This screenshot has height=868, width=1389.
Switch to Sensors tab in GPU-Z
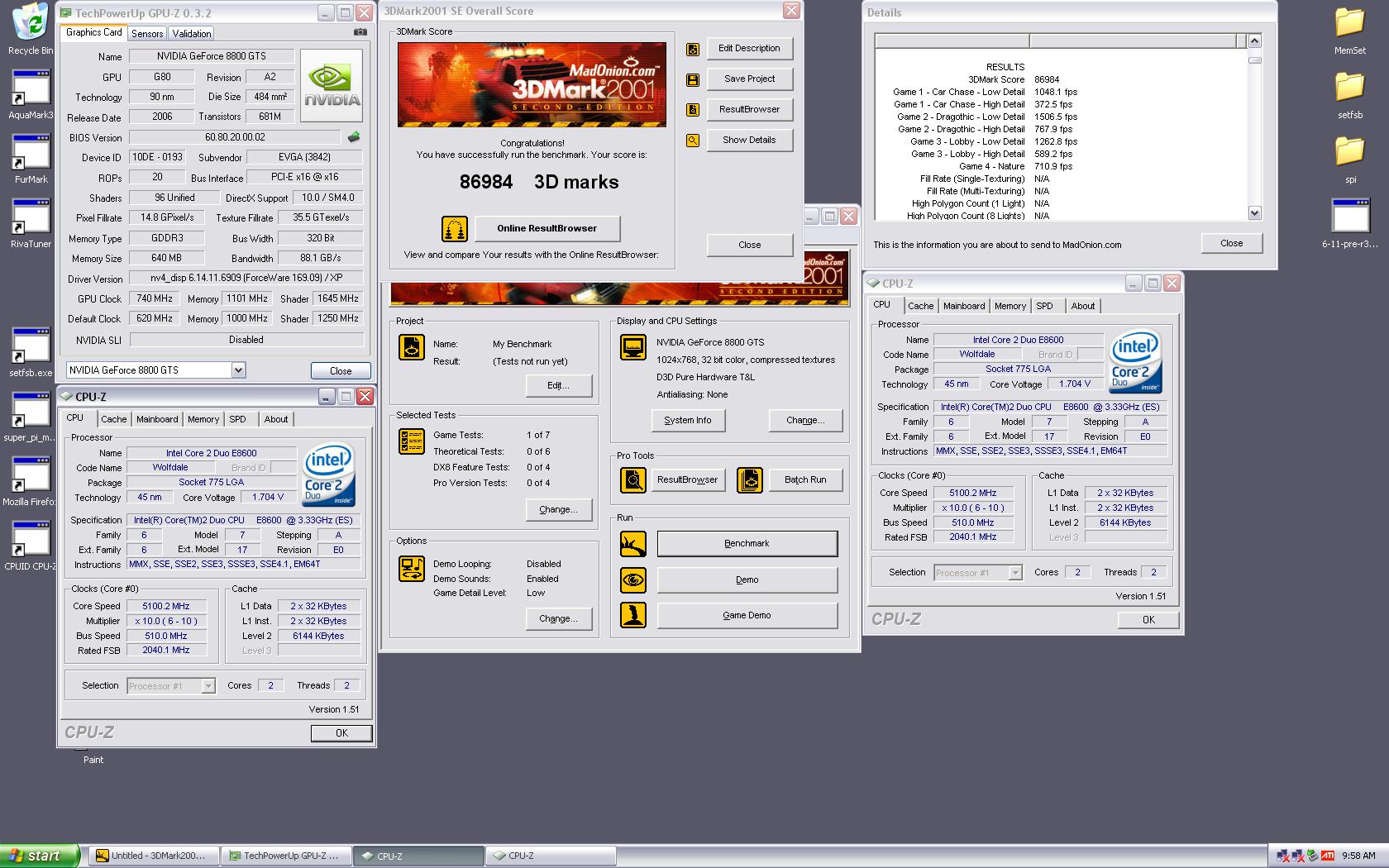pyautogui.click(x=147, y=34)
